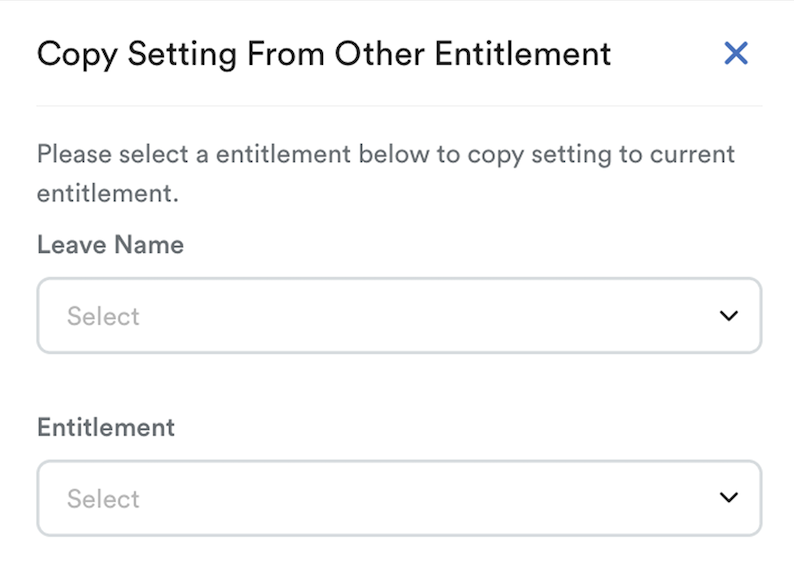Click the divider line below the dialog title
Viewport: 794px width, 582px height.
point(398,105)
